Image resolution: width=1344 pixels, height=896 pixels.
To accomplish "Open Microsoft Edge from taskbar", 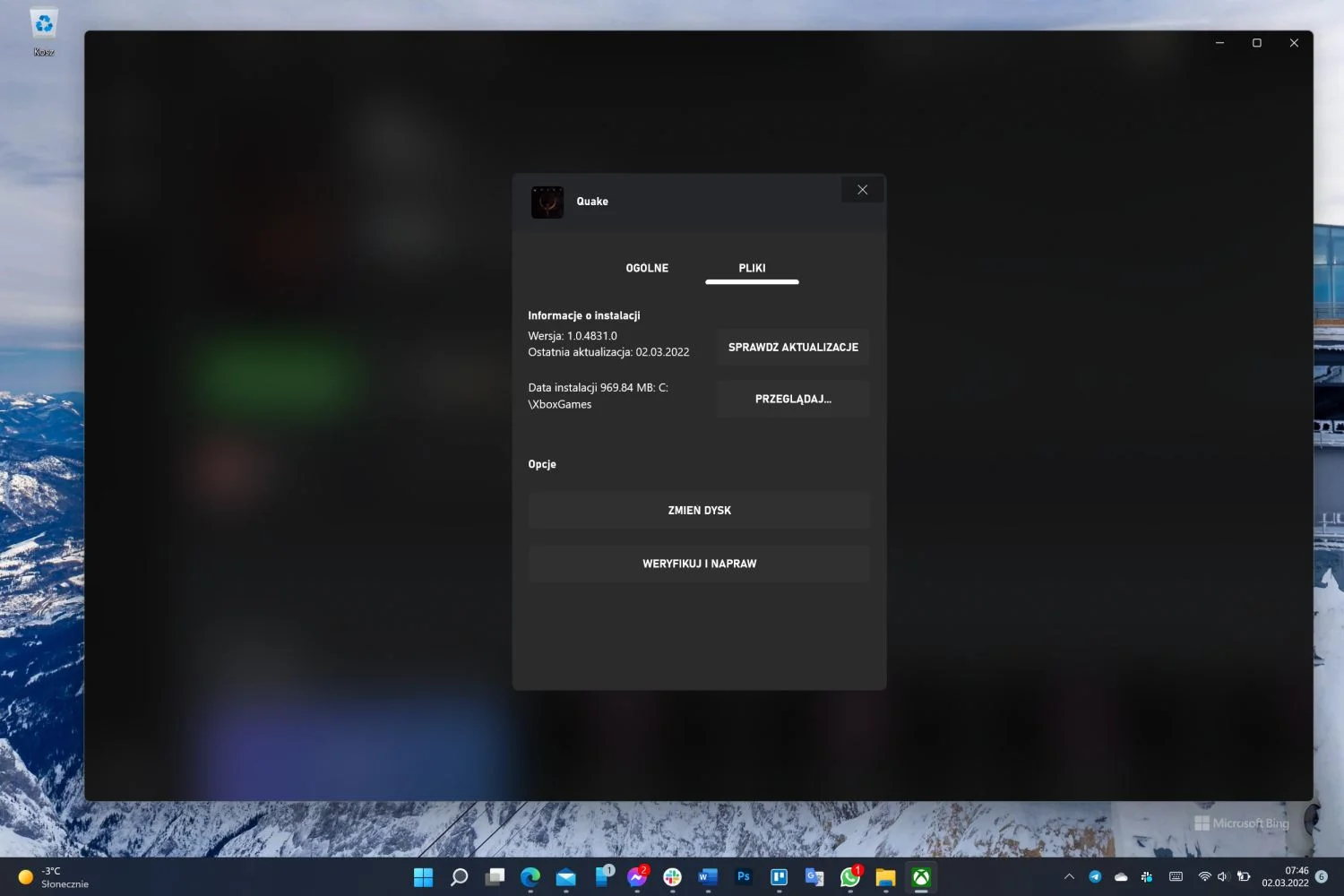I will tap(530, 877).
